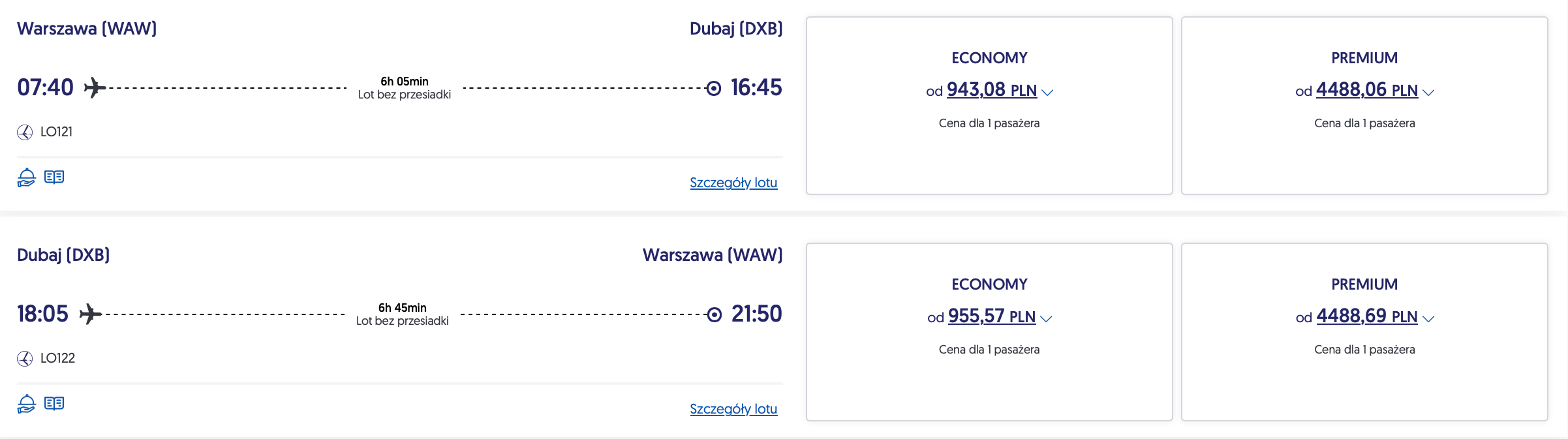
Task: Click the ECONOMY heading above 955,57 PLN
Action: pyautogui.click(x=989, y=284)
